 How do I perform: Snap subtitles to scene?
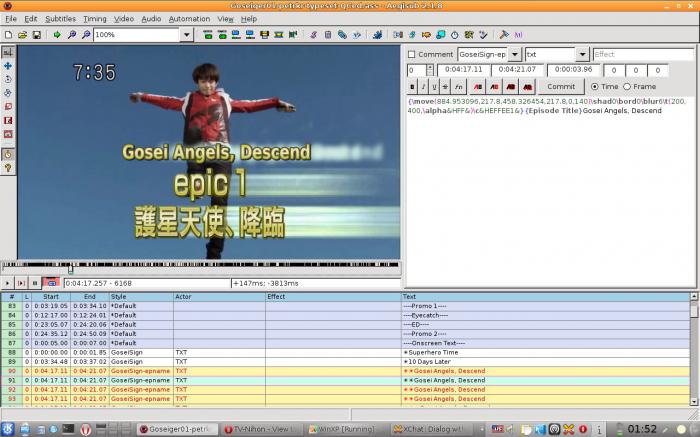279,34
